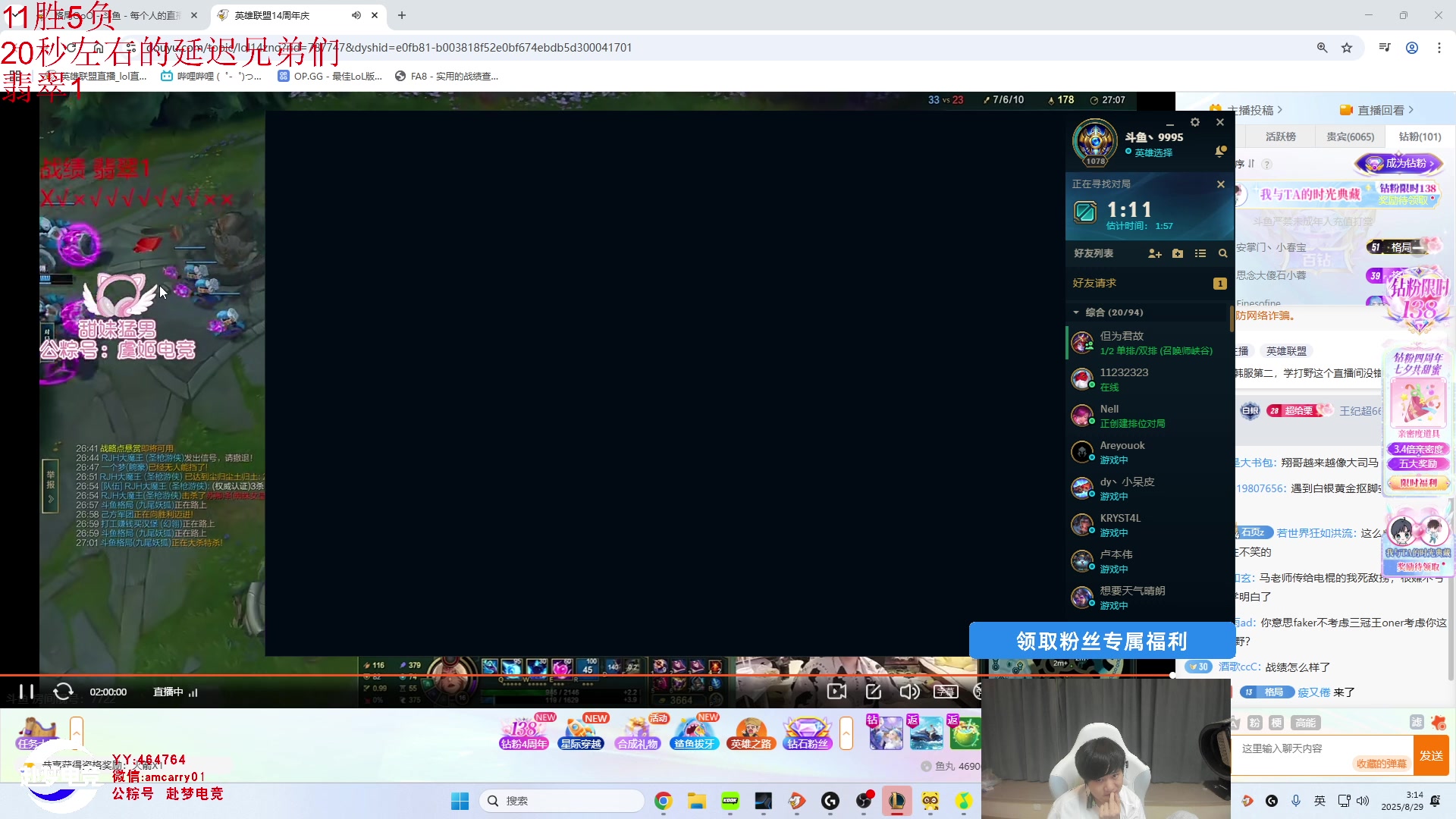Click the add friend icon

[x=1155, y=253]
